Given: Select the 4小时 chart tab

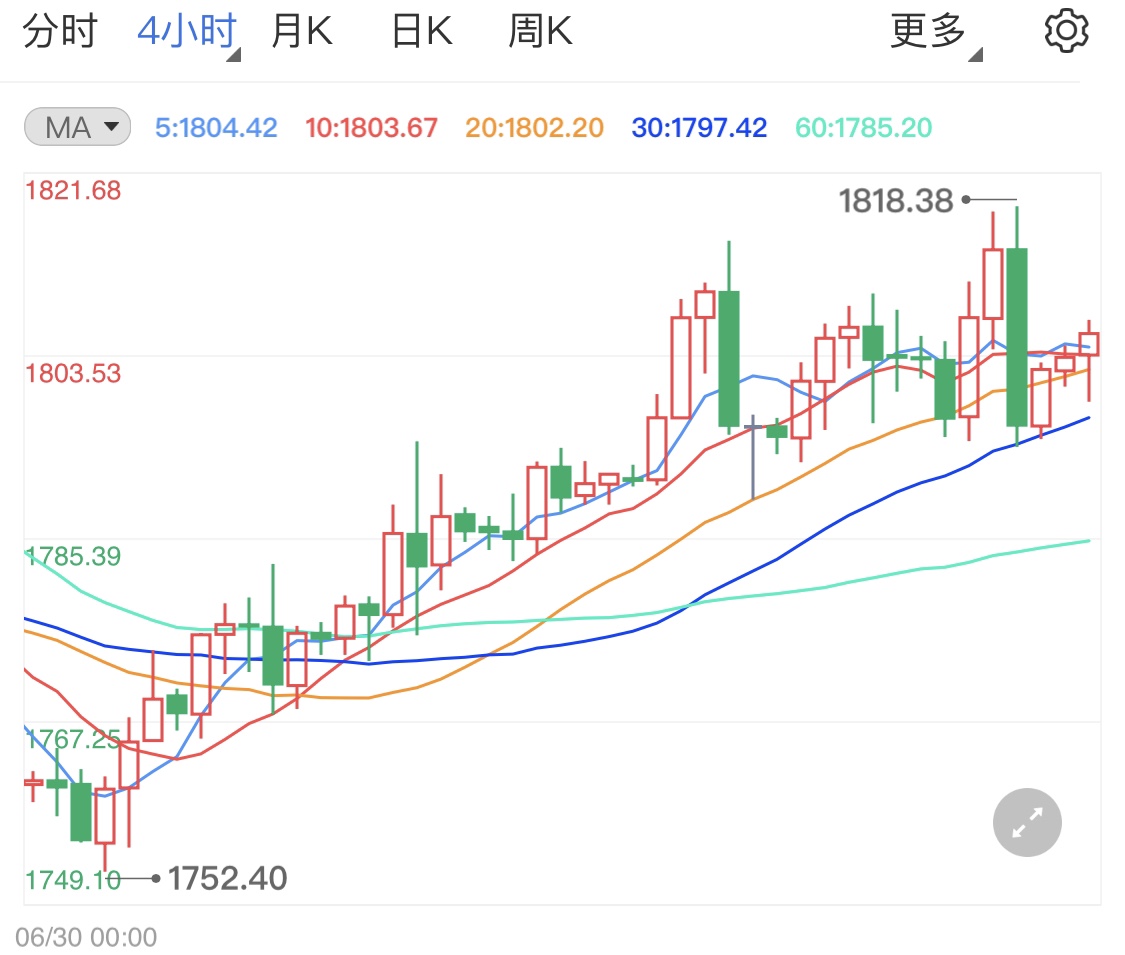Looking at the screenshot, I should click(188, 33).
